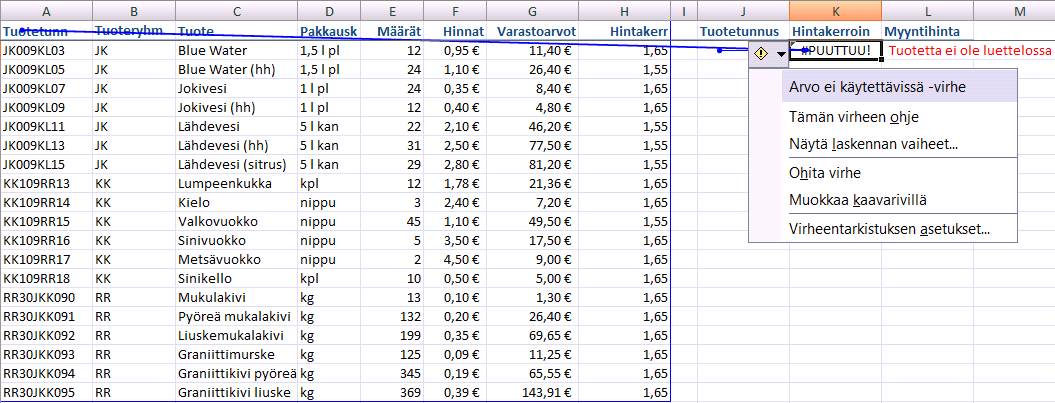Viewport: 1055px width, 403px height.
Task: Click the 'Pakkausk' header cell
Action: pyautogui.click(x=329, y=32)
